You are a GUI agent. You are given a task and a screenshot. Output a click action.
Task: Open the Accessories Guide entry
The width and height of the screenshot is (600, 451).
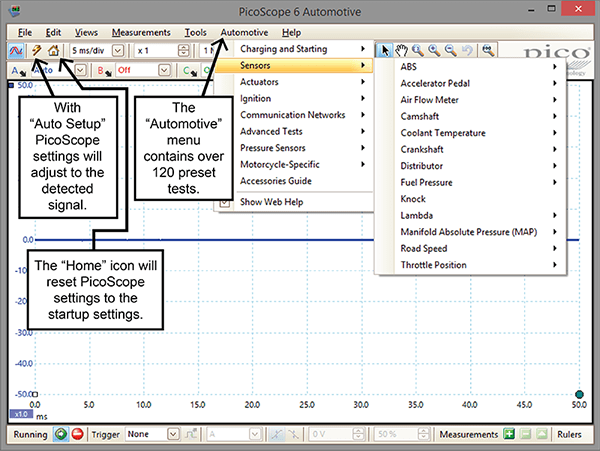point(293,181)
